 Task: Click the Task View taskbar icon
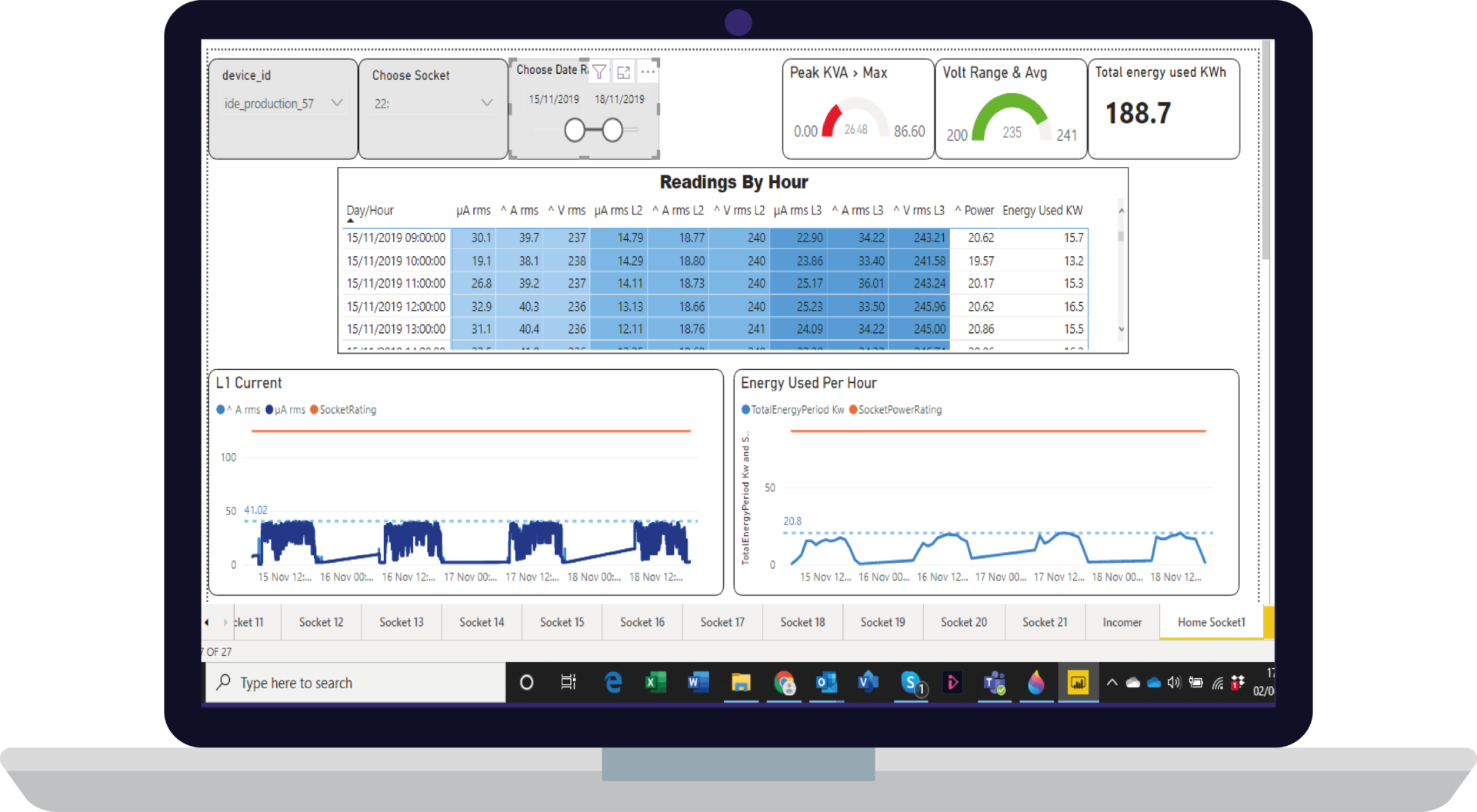pos(568,682)
